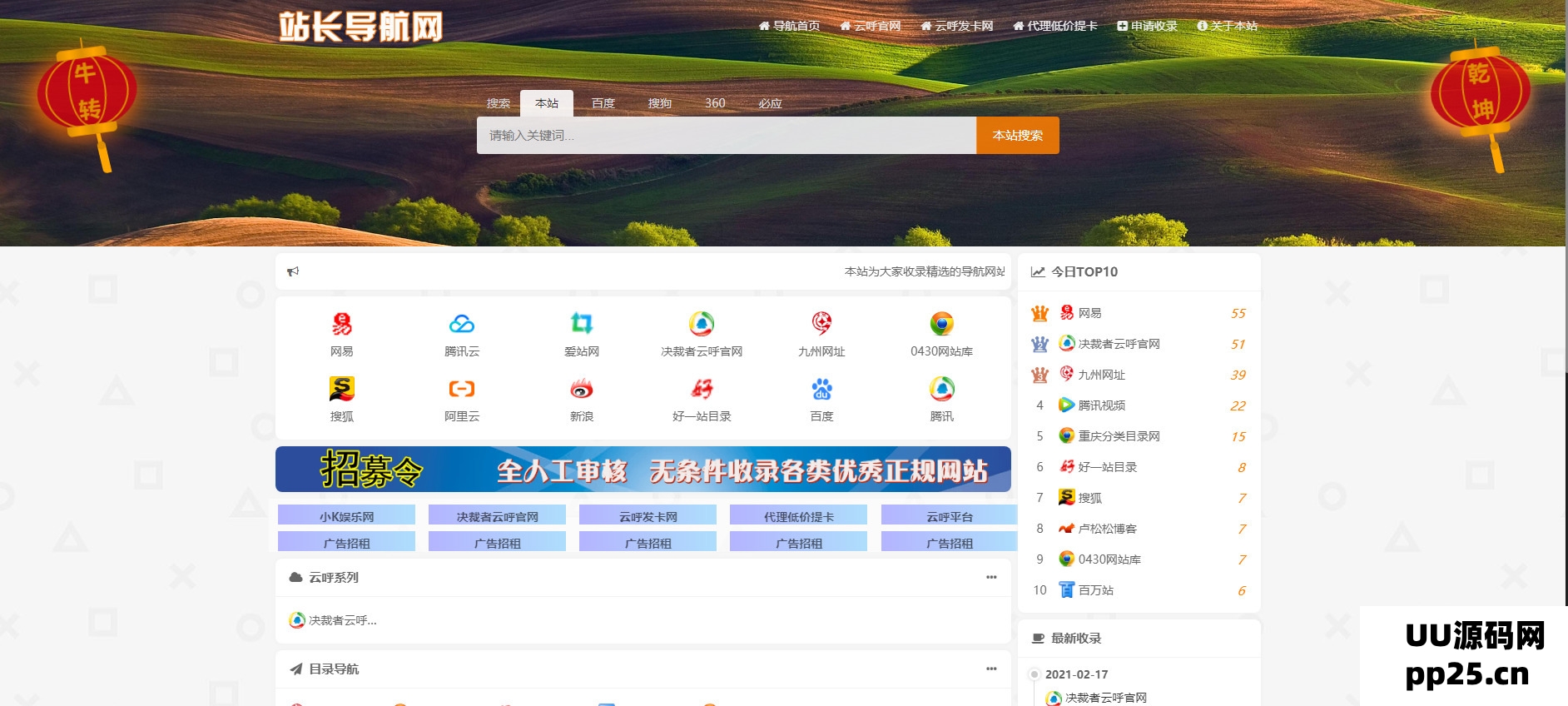
Task: Click the announcement megaphone icon
Action: [293, 271]
